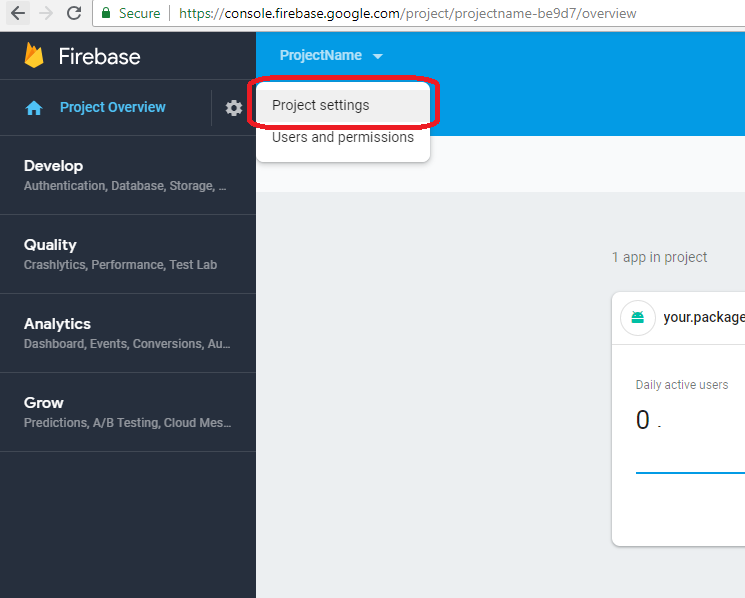Click browser back arrow button

pyautogui.click(x=18, y=14)
